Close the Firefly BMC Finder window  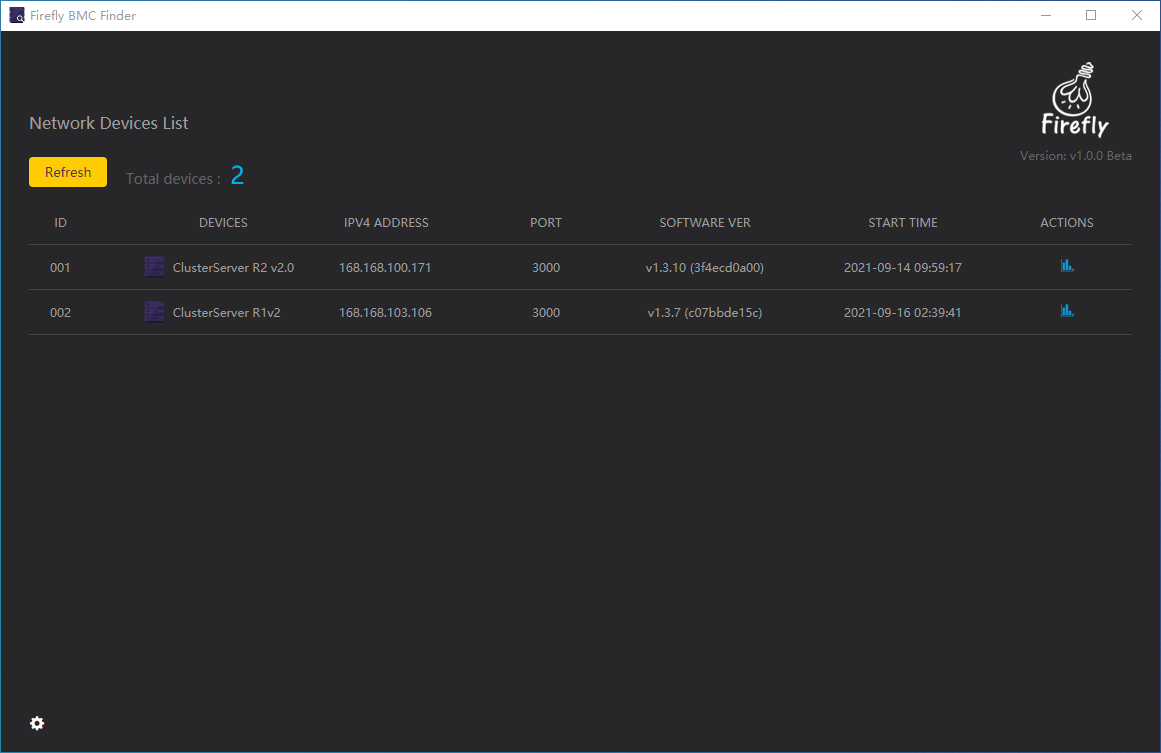1137,16
